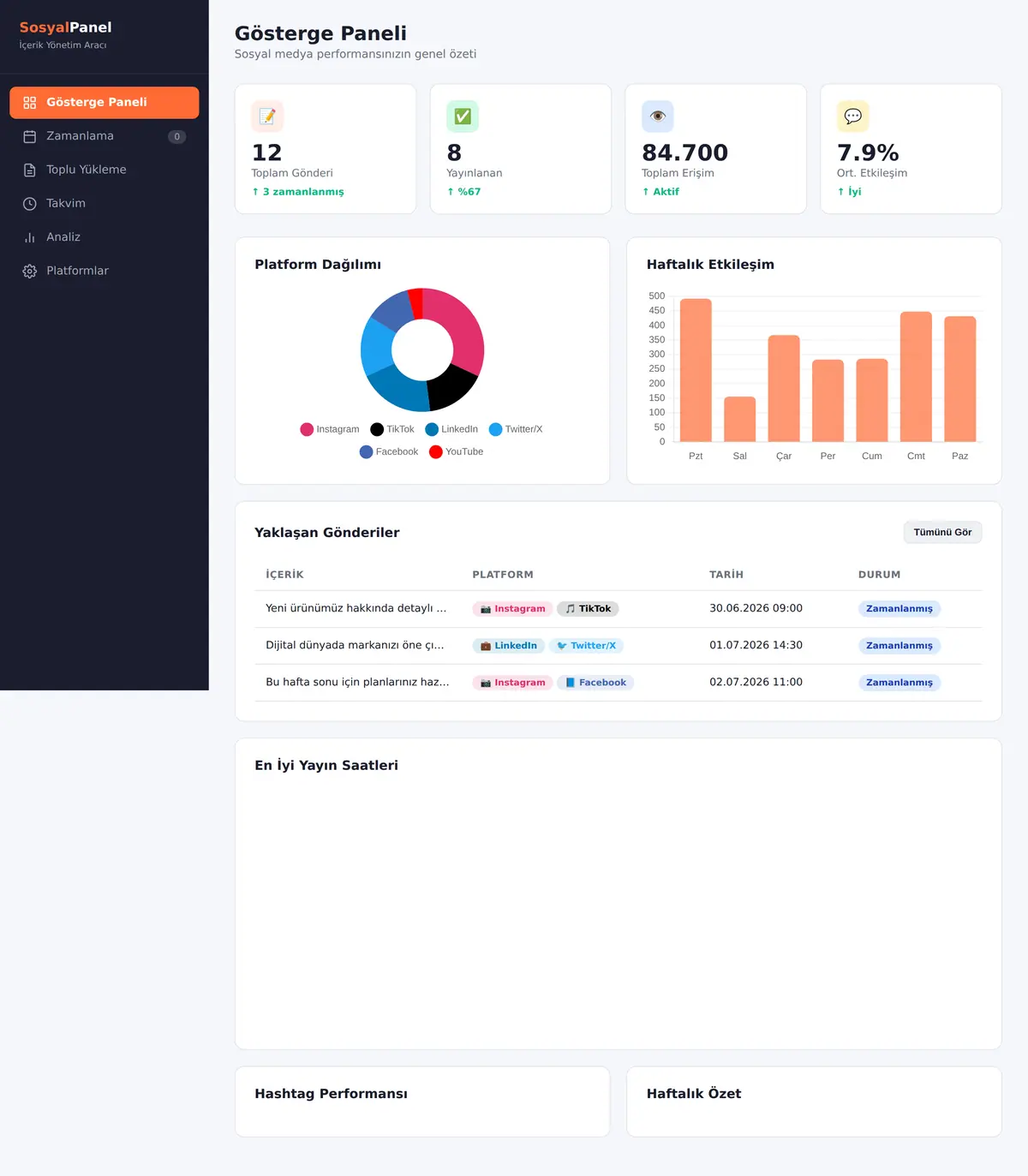The image size is (1028, 1176).
Task: Select the Sal bar in Haftalık Etkileşim
Action: click(740, 419)
